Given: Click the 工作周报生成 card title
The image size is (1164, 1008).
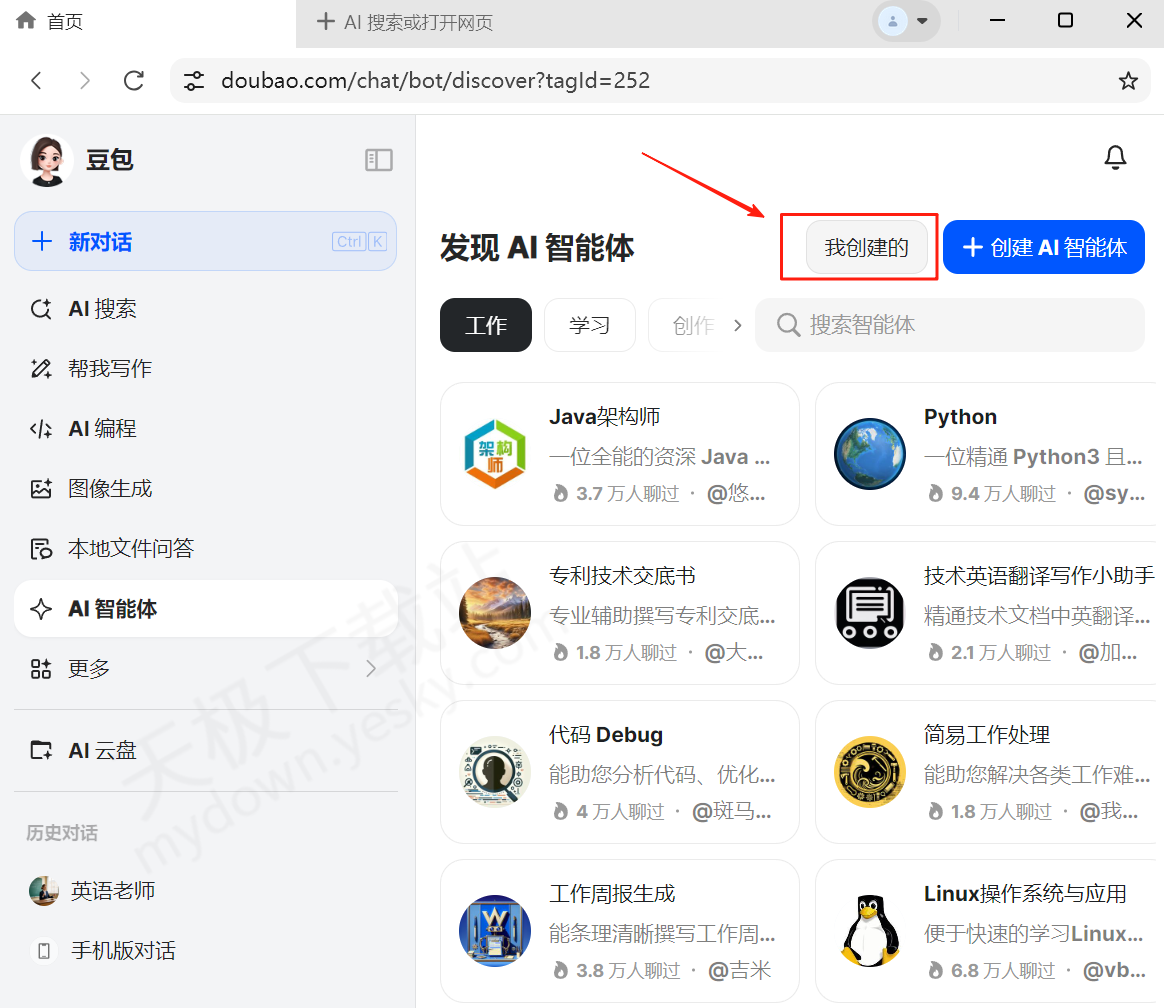Looking at the screenshot, I should click(x=612, y=893).
